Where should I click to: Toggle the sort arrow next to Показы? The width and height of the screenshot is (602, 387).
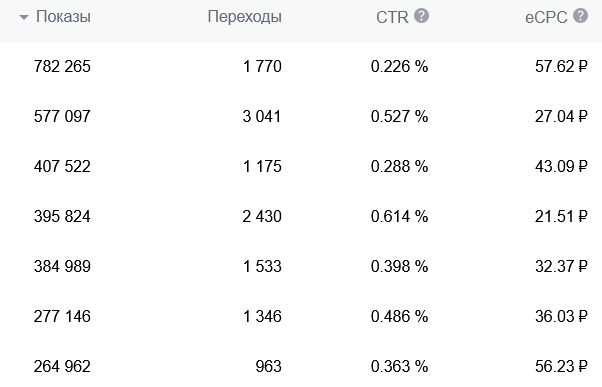(x=24, y=17)
